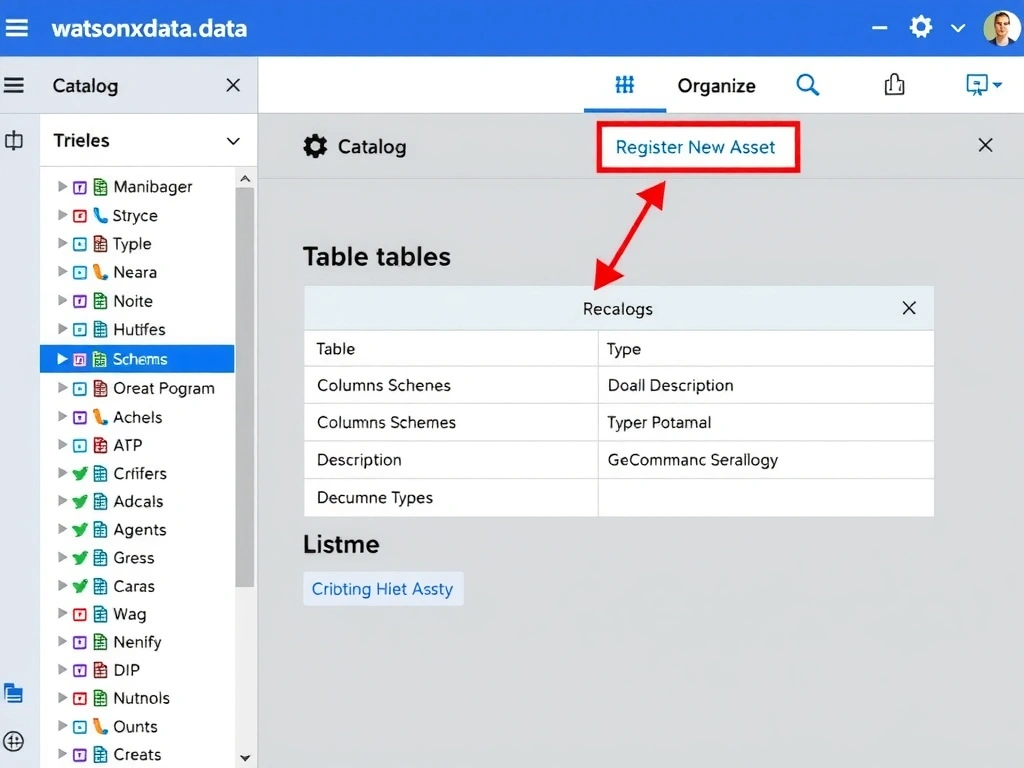The image size is (1024, 768).
Task: Click the red document icon of Oreat Pogram
Action: (x=100, y=388)
